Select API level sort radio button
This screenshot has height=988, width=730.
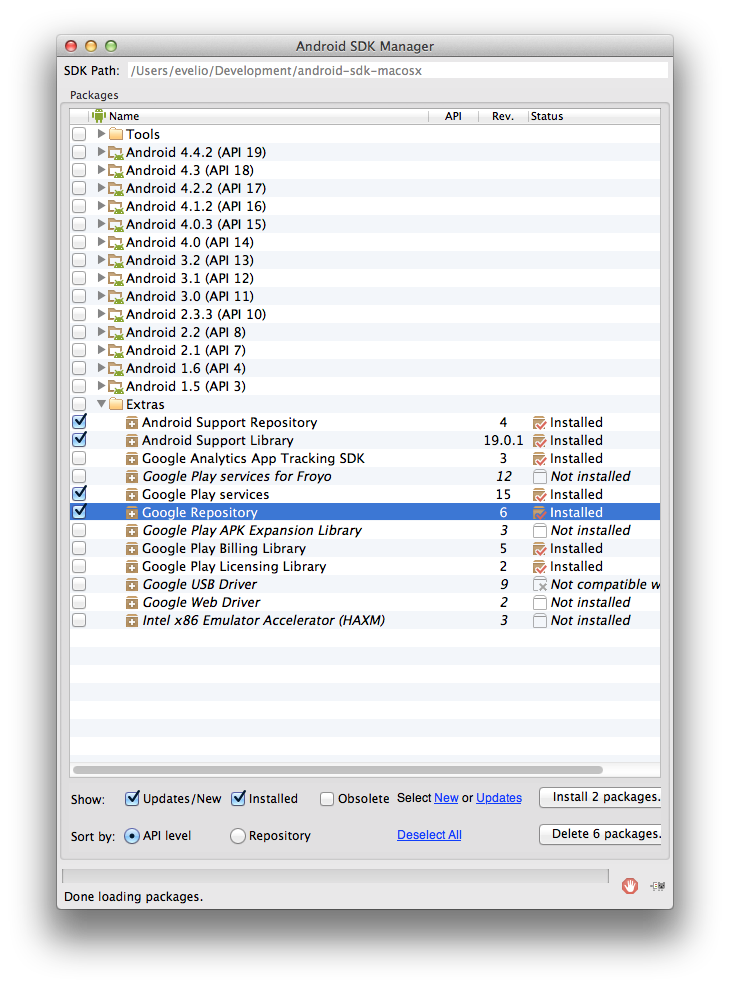click(x=132, y=836)
